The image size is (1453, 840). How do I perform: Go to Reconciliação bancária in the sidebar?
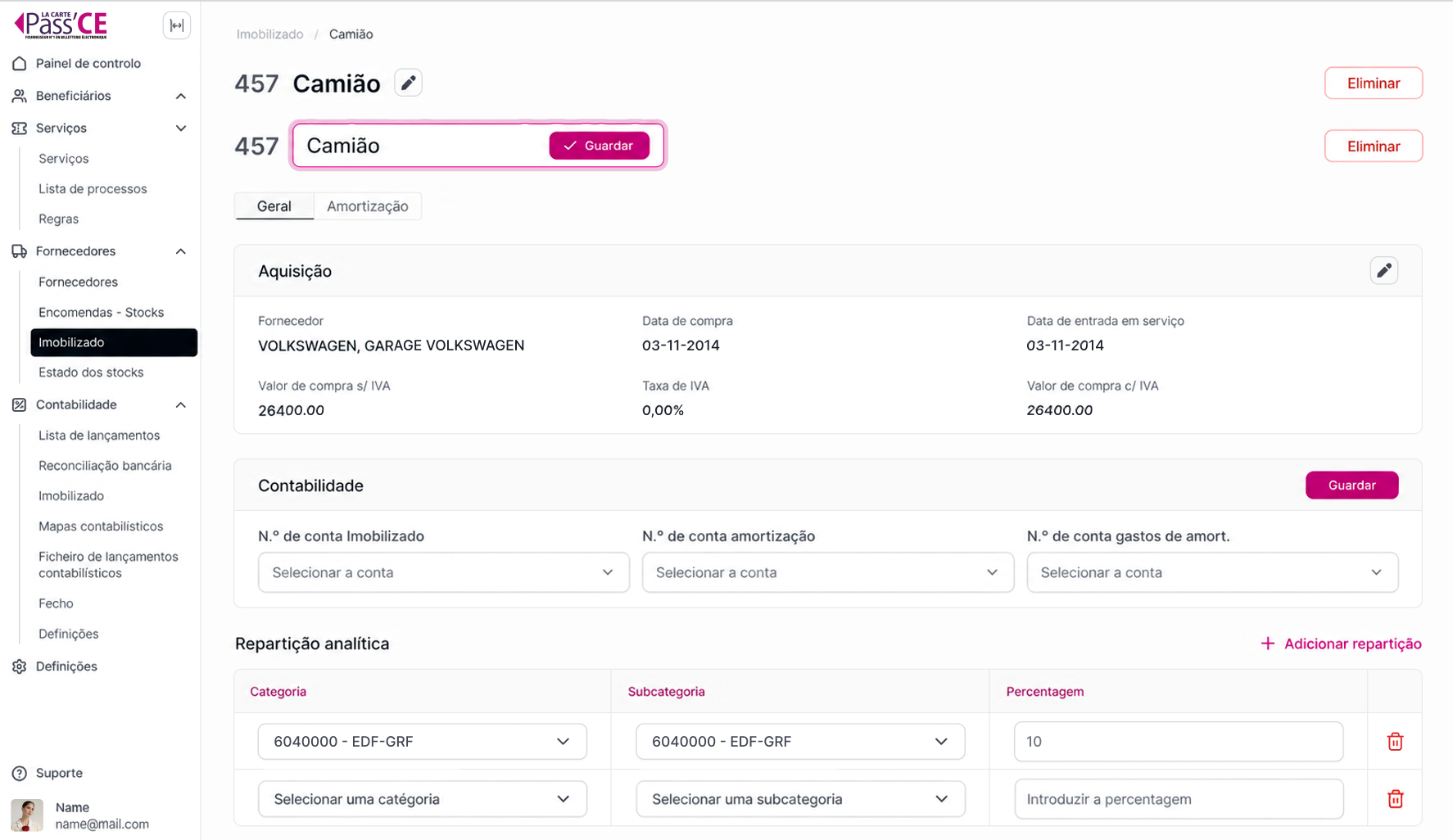(105, 466)
